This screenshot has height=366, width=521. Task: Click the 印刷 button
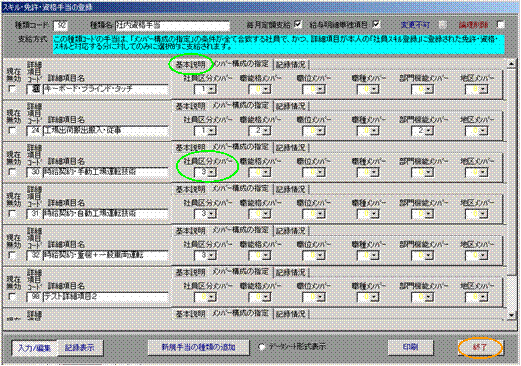click(410, 347)
